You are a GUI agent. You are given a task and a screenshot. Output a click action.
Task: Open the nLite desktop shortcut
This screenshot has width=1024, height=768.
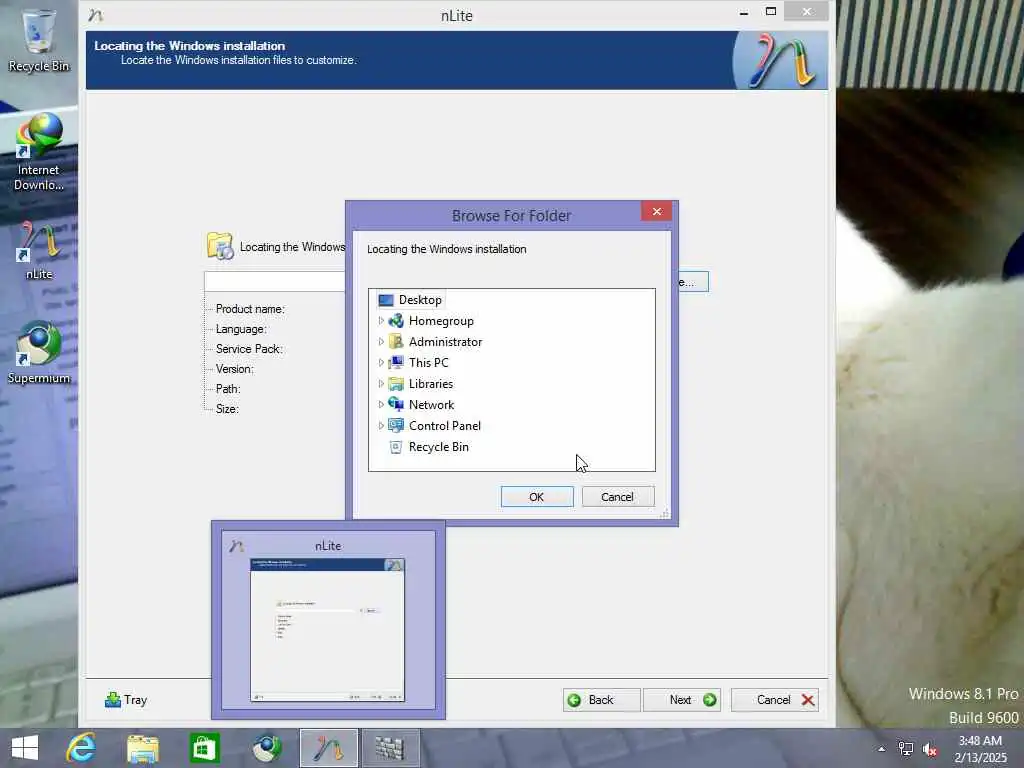coord(39,251)
